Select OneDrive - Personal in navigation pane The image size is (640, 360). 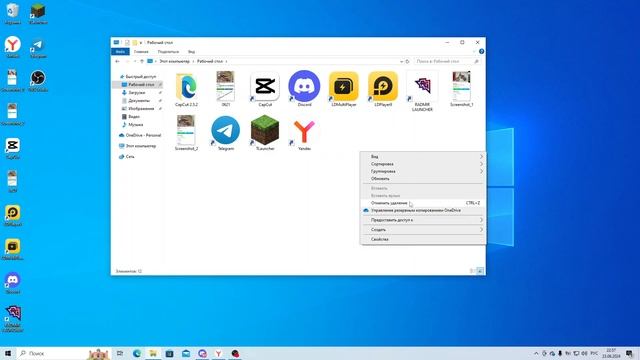(143, 135)
